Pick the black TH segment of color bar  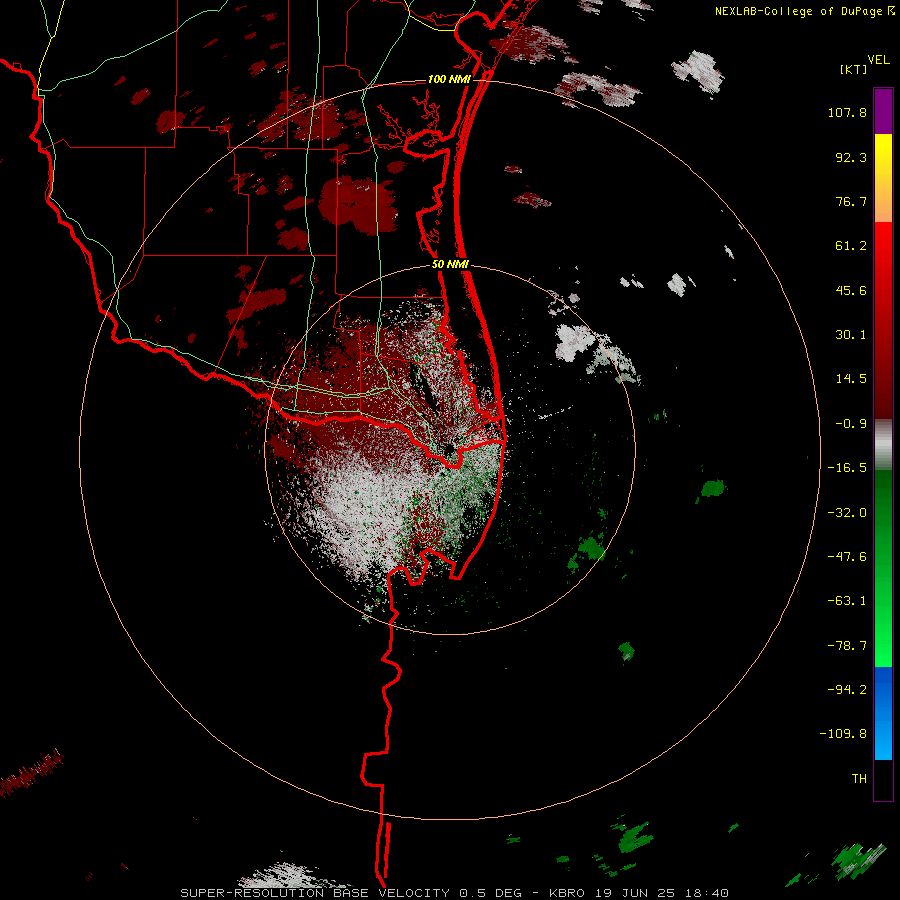click(x=883, y=780)
